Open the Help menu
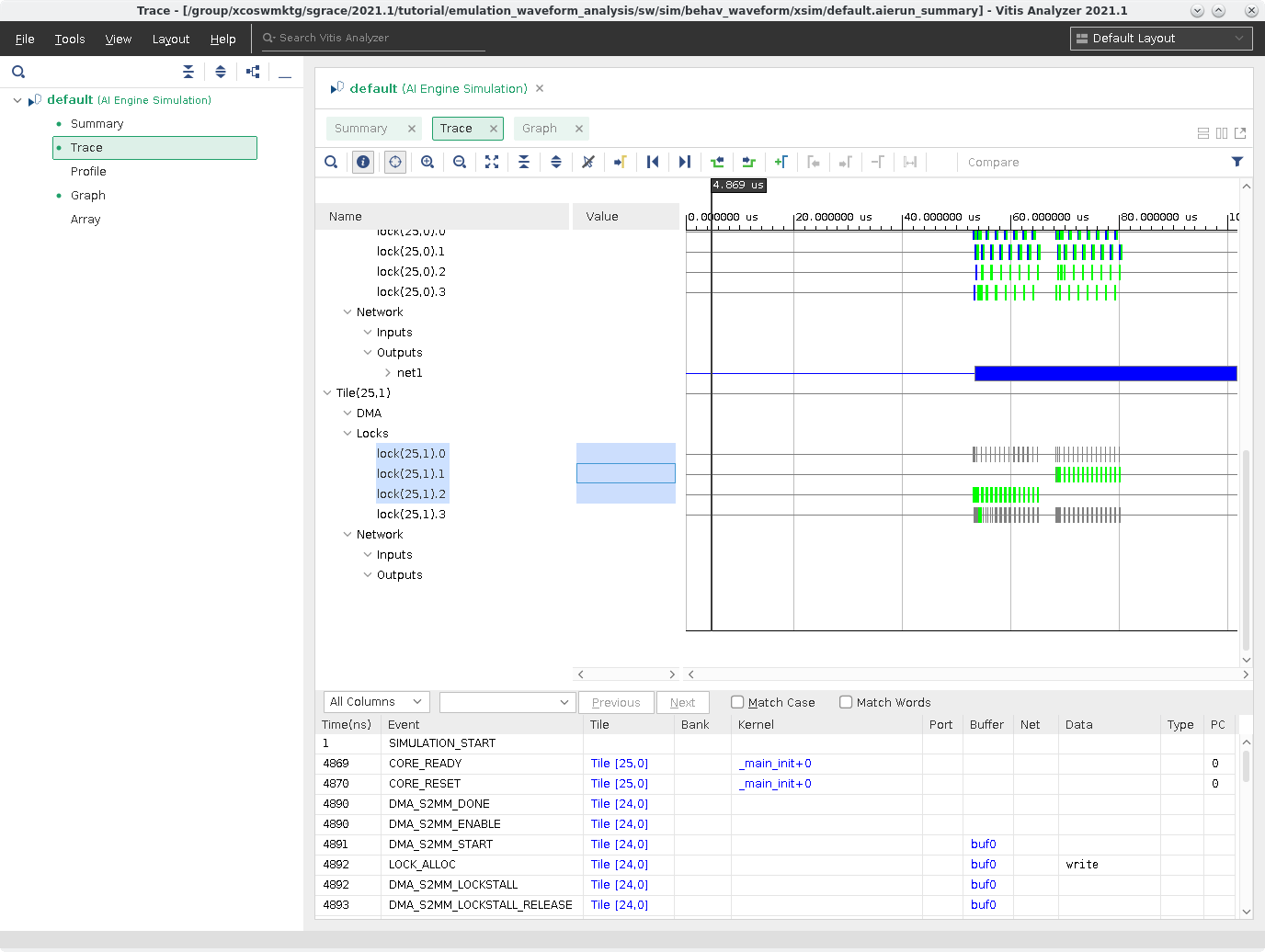 223,39
